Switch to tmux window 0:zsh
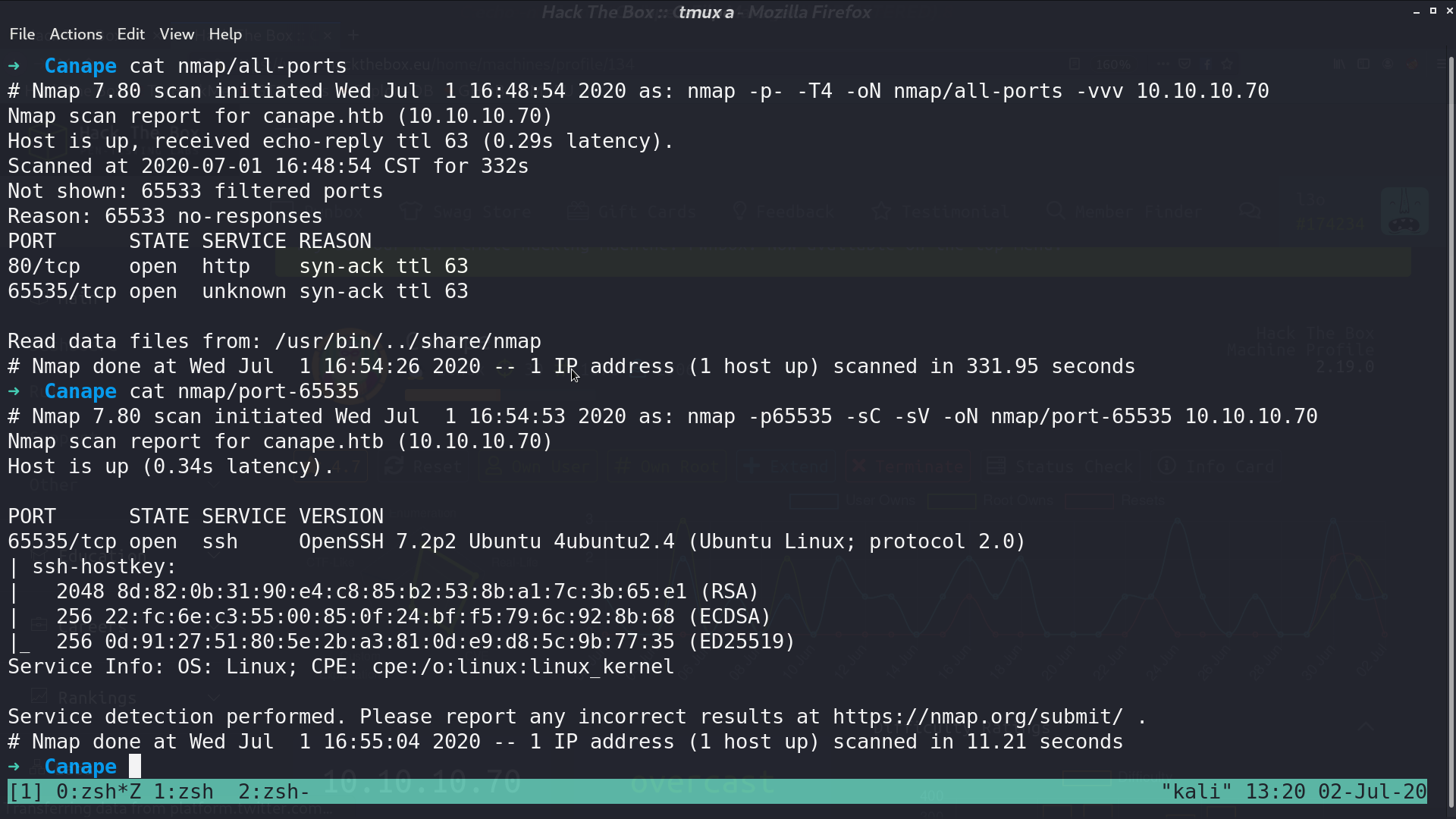 click(x=98, y=792)
